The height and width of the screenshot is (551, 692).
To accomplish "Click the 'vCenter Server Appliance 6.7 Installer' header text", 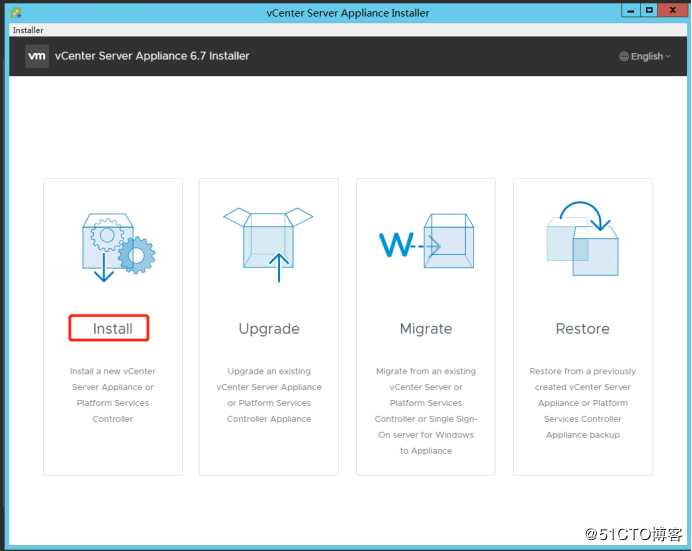I will tap(152, 56).
